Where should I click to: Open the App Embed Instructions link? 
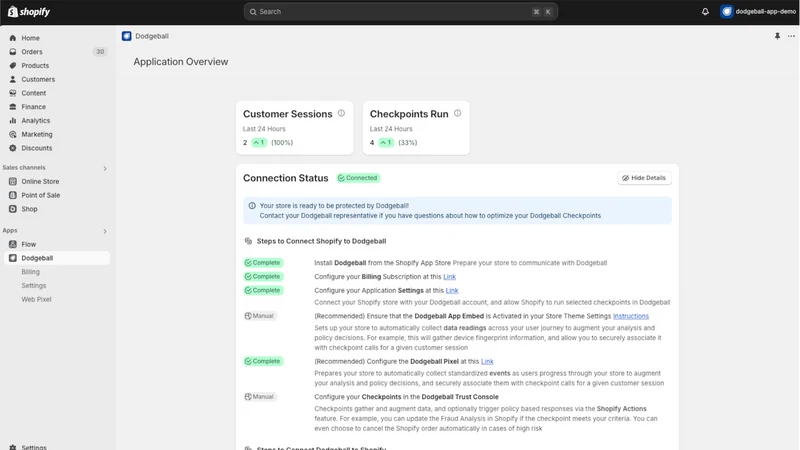click(x=631, y=316)
